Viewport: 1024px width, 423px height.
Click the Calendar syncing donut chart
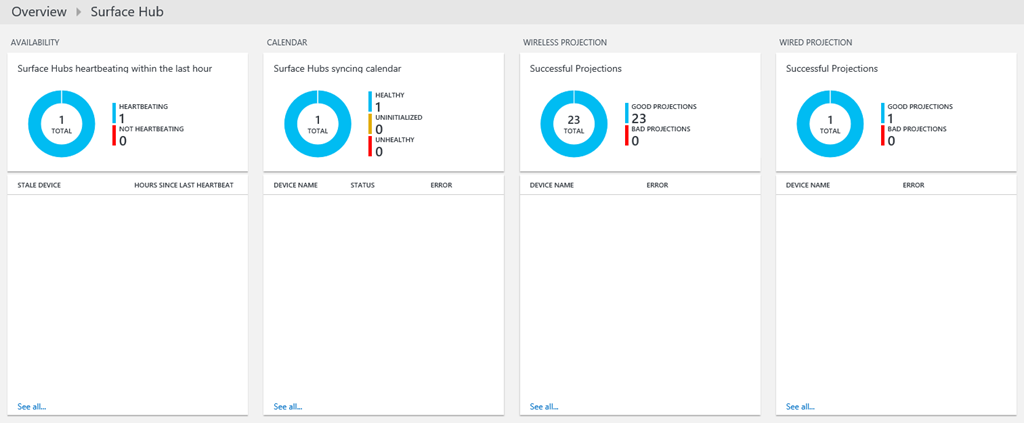point(317,124)
